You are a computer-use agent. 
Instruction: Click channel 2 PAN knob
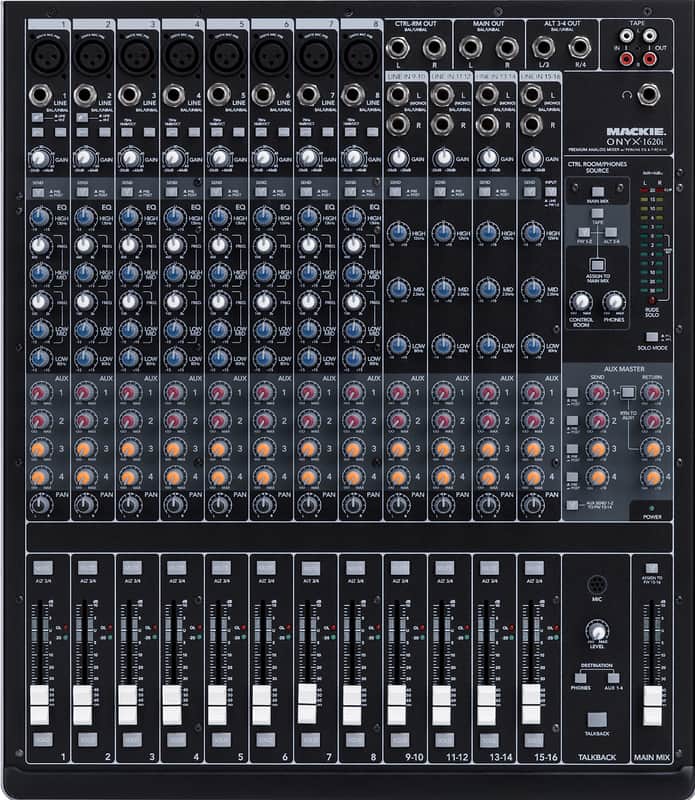pyautogui.click(x=85, y=505)
